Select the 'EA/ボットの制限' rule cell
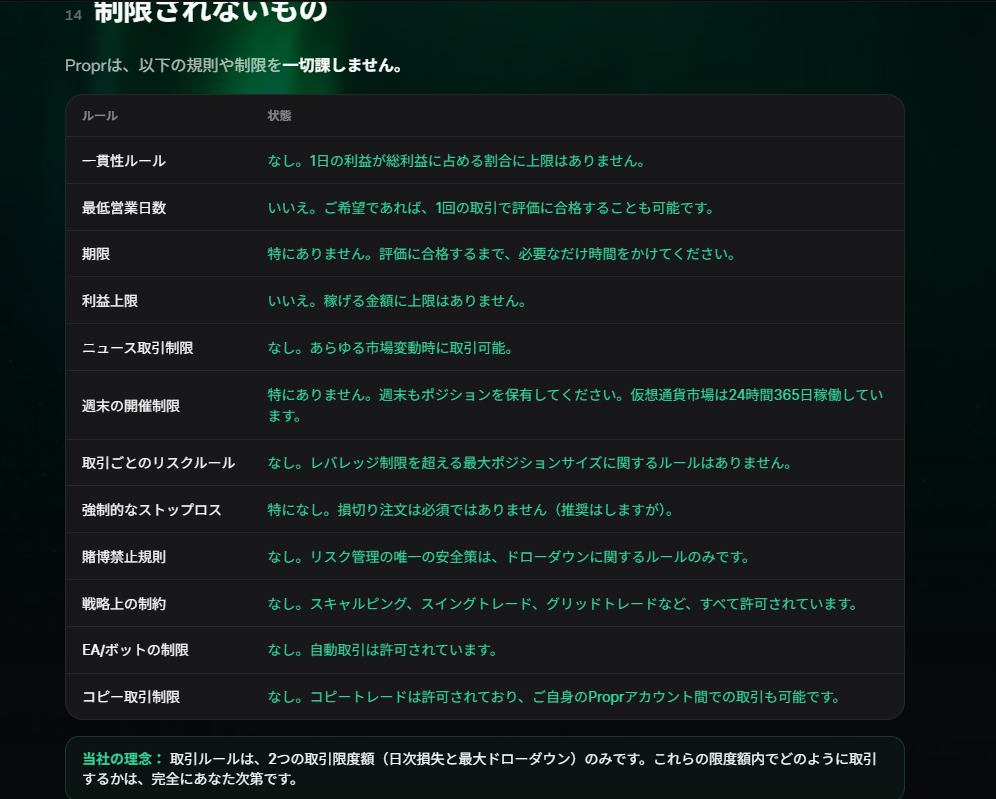Image resolution: width=996 pixels, height=799 pixels. click(x=135, y=650)
